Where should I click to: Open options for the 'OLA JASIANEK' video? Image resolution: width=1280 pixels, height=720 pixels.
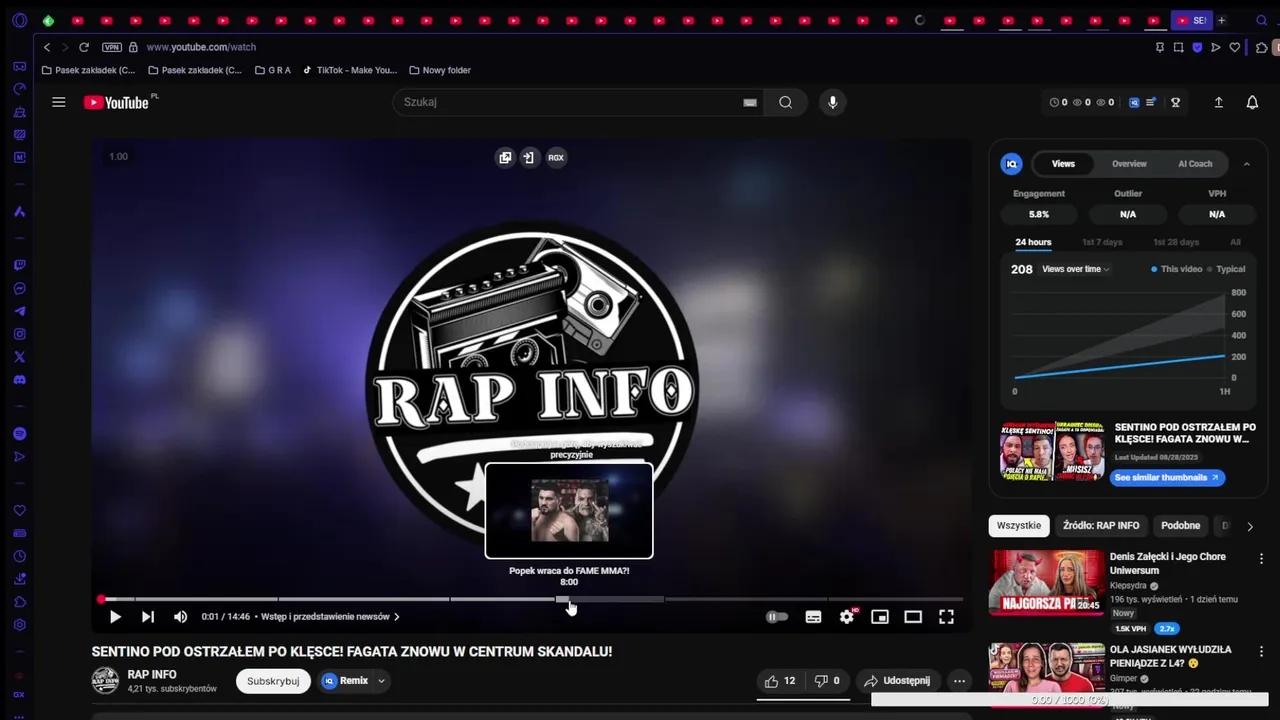(x=1261, y=651)
